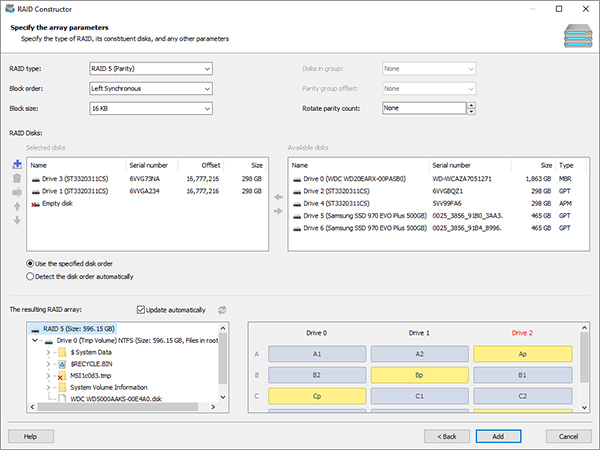600x450 pixels.
Task: Click the empty disk placeholder icon button
Action: point(17,192)
